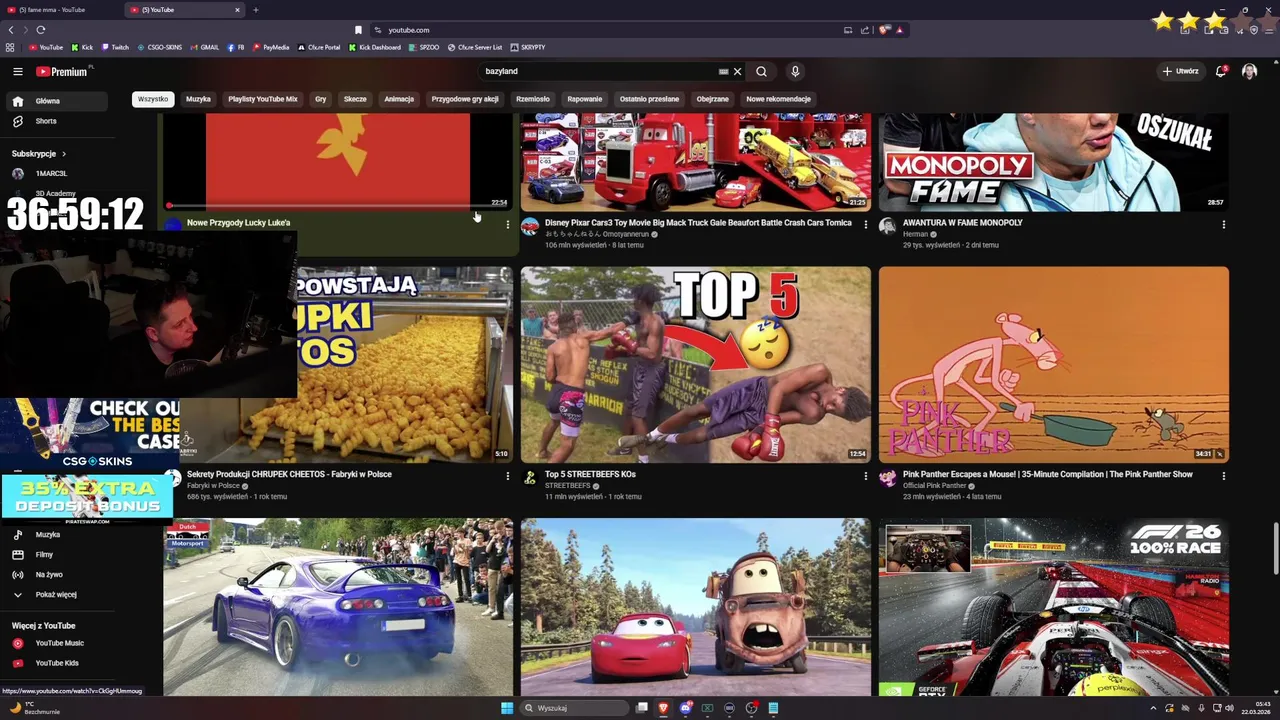Viewport: 1280px width, 720px height.
Task: Show hidden system tray icons chevron
Action: (x=1153, y=708)
